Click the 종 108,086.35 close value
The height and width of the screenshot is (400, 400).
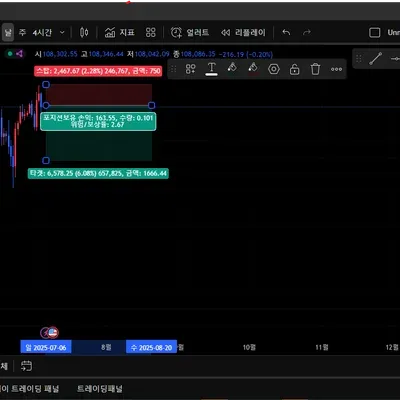pyautogui.click(x=194, y=54)
